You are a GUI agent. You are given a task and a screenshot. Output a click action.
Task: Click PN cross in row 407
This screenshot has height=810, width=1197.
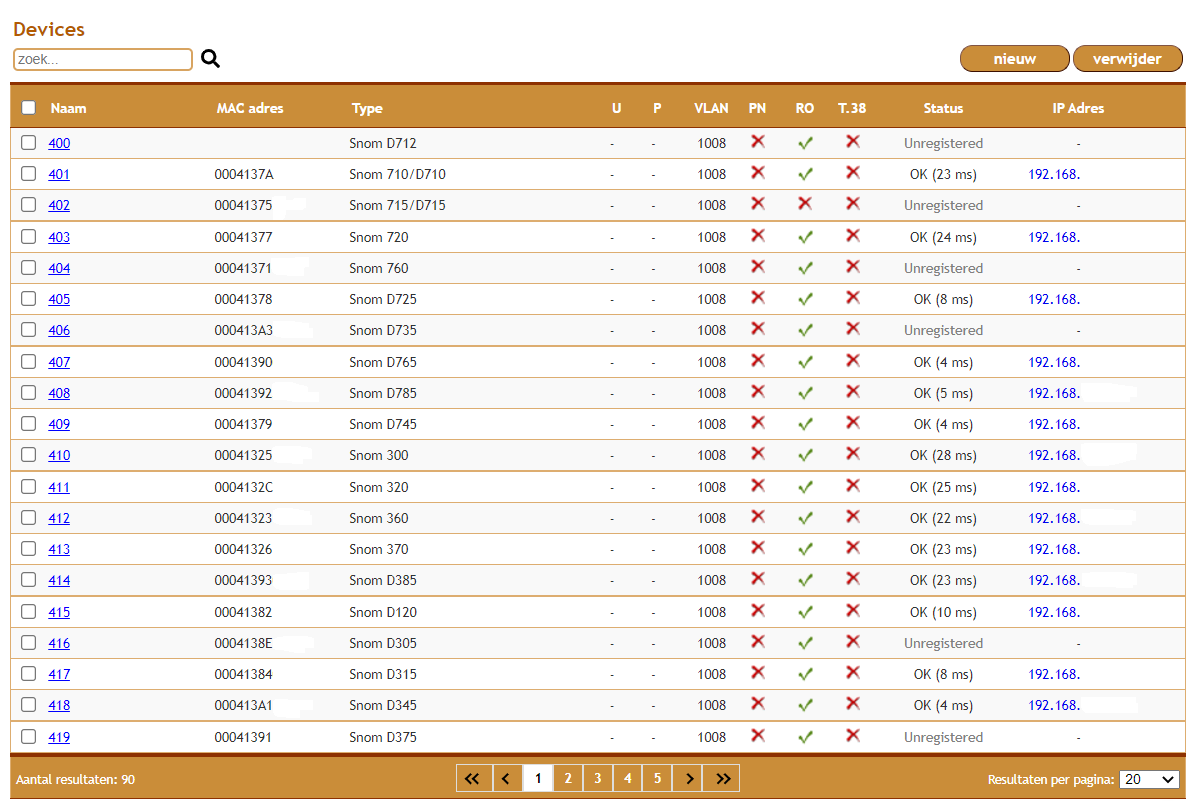(757, 360)
